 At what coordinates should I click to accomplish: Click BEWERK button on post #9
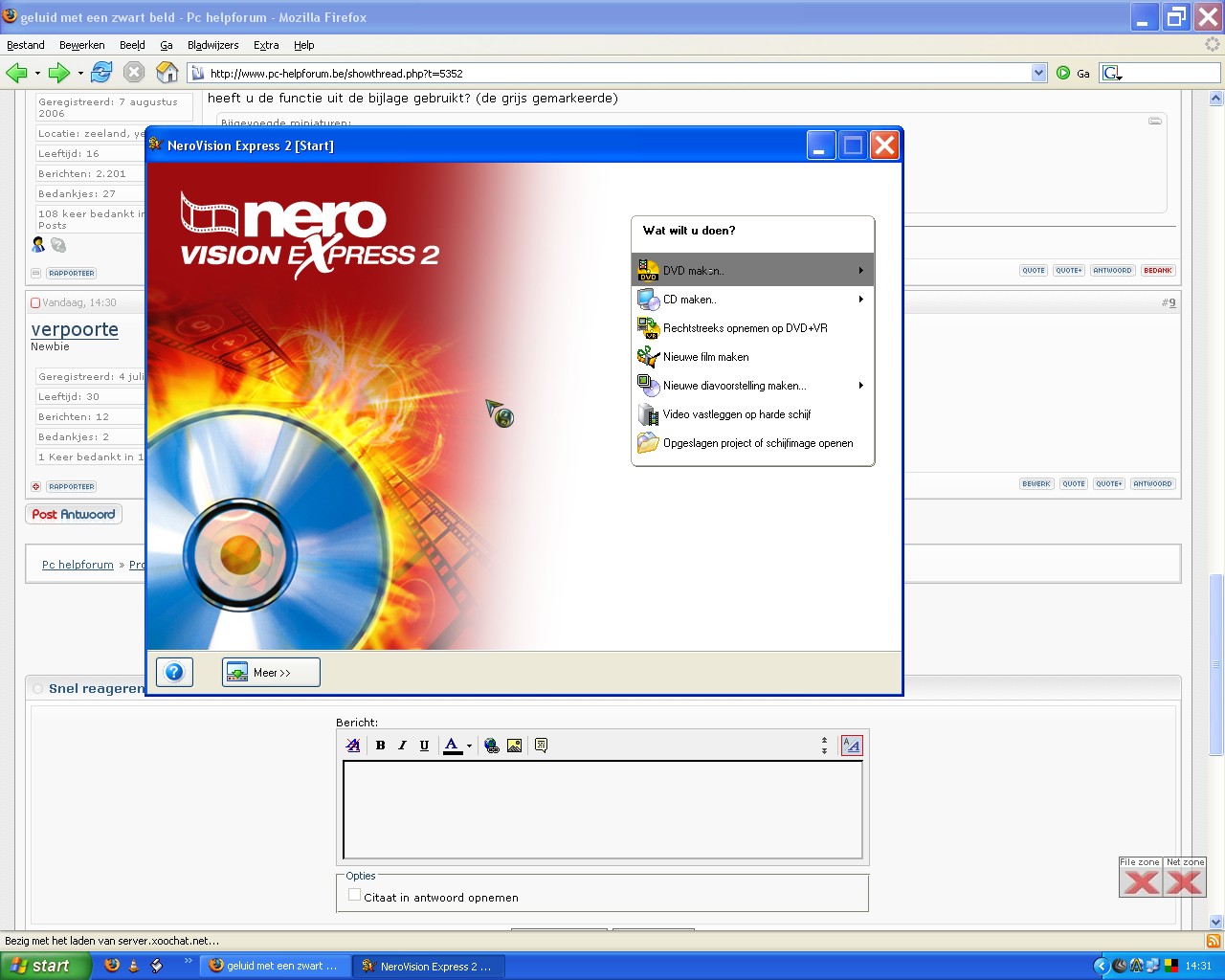click(x=1036, y=483)
